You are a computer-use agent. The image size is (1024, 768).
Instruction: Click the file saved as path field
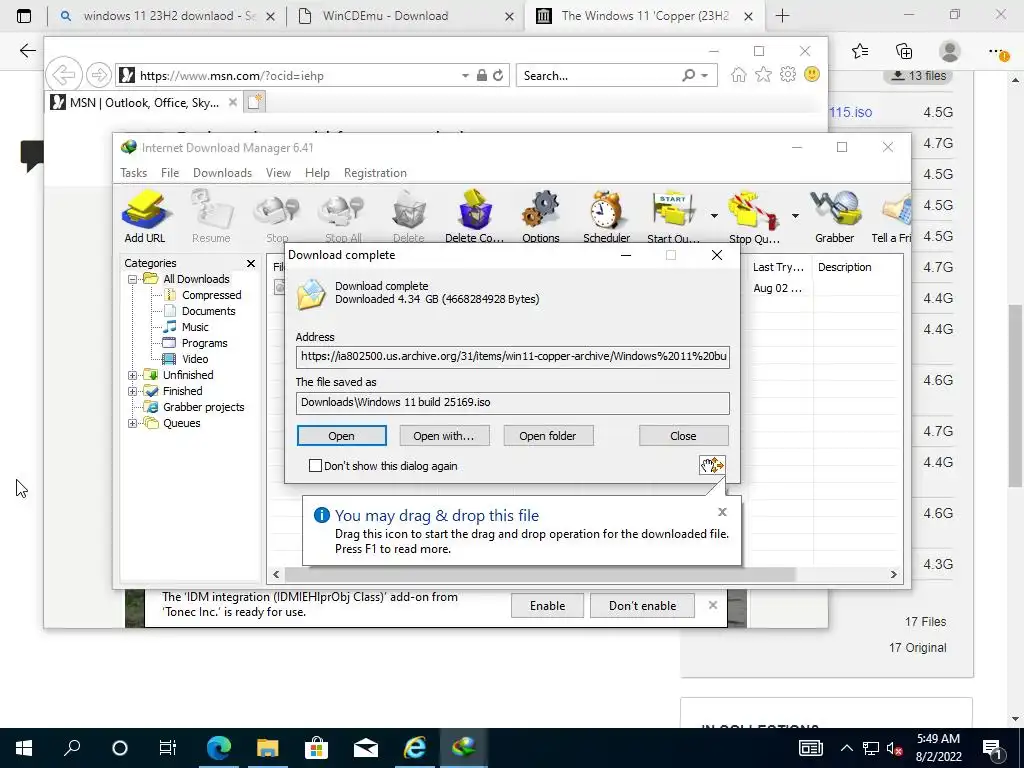513,402
